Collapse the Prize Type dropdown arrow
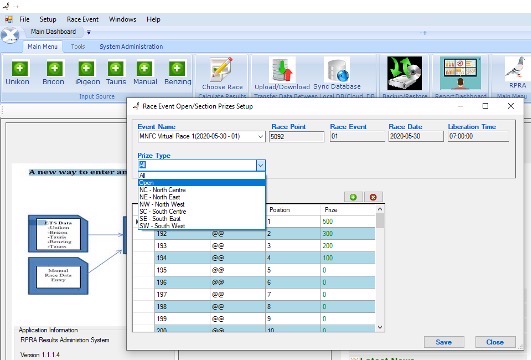The width and height of the screenshot is (531, 360). pyautogui.click(x=260, y=165)
